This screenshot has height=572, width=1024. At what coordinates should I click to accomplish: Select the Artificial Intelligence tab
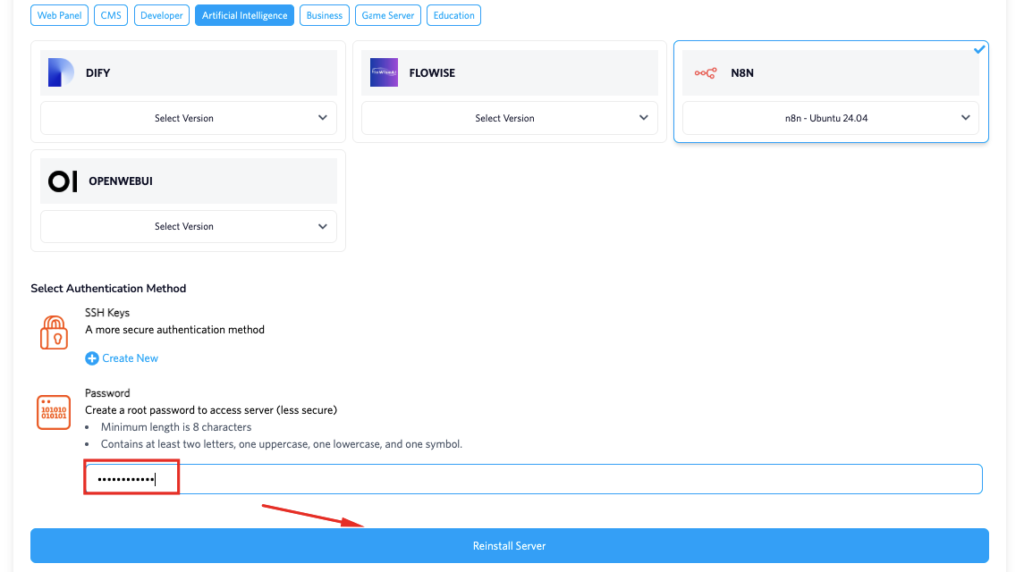click(244, 15)
